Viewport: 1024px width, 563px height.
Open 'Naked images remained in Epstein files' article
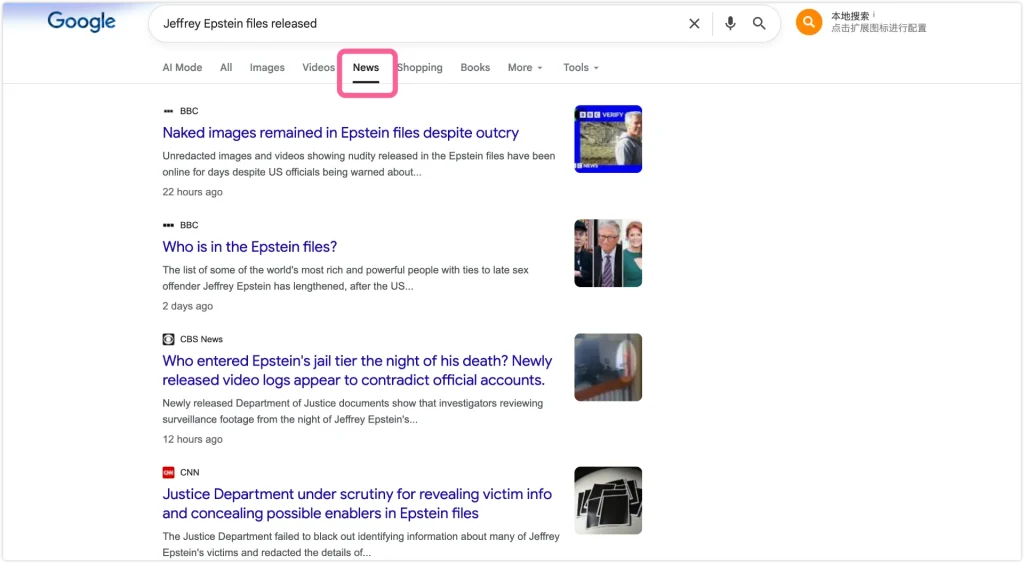tap(340, 133)
